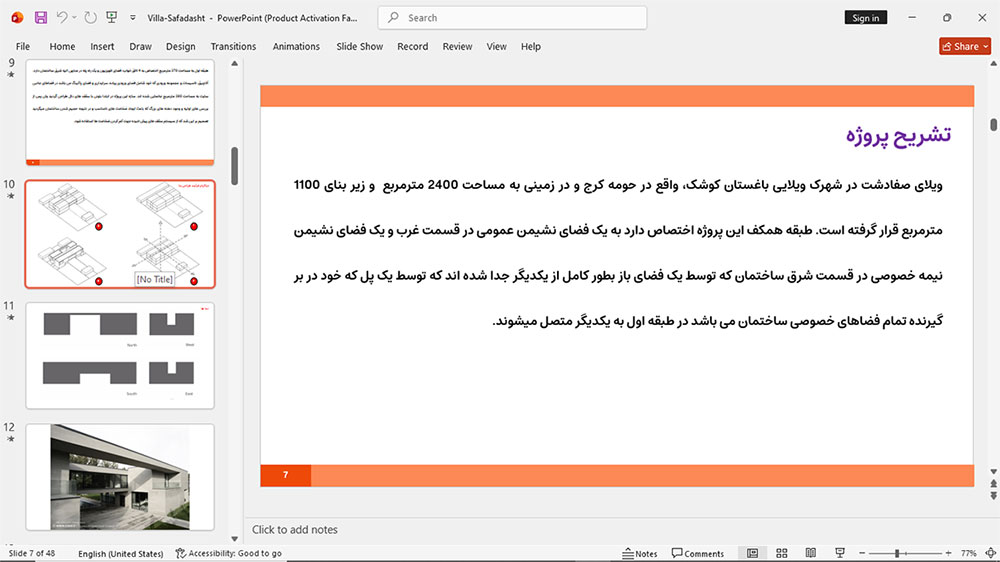
Task: Undo the last action
Action: (62, 17)
